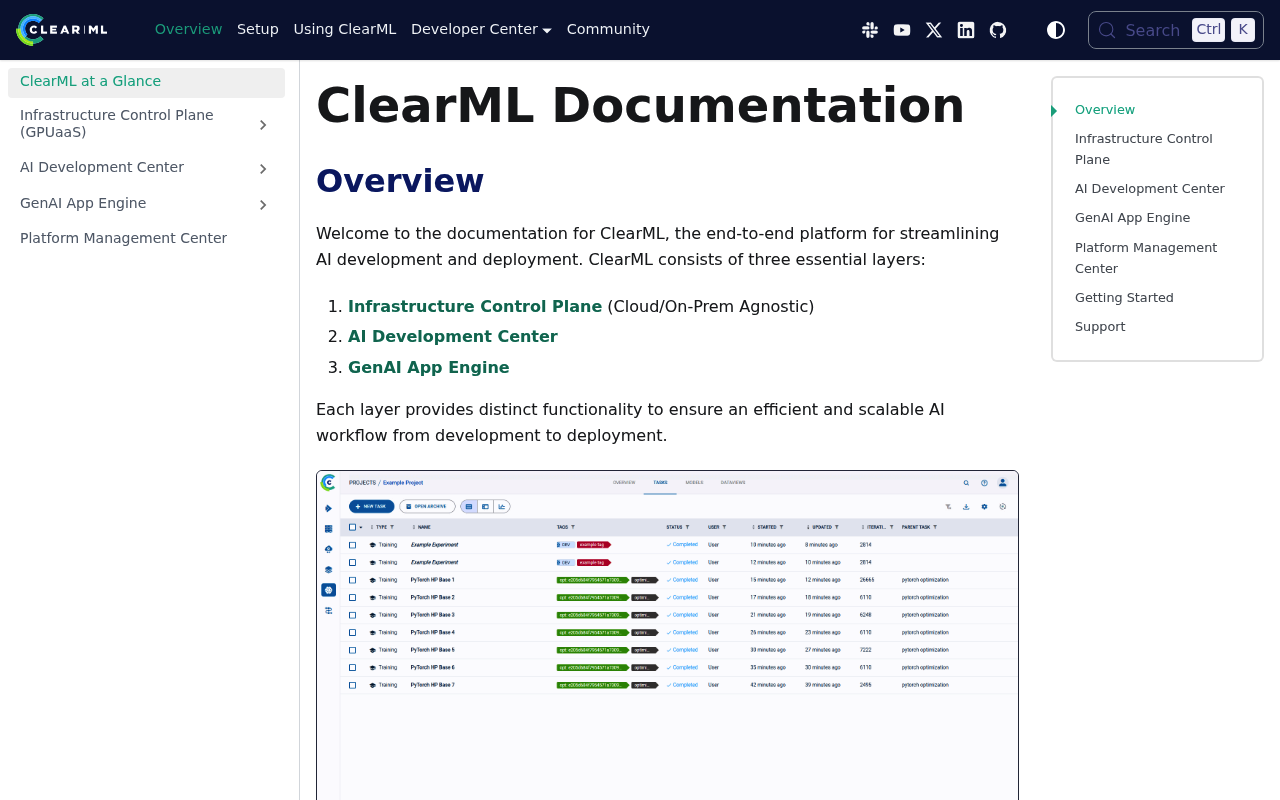Jump to Platform Management Center in contents
This screenshot has height=800, width=1280.
(x=1146, y=258)
